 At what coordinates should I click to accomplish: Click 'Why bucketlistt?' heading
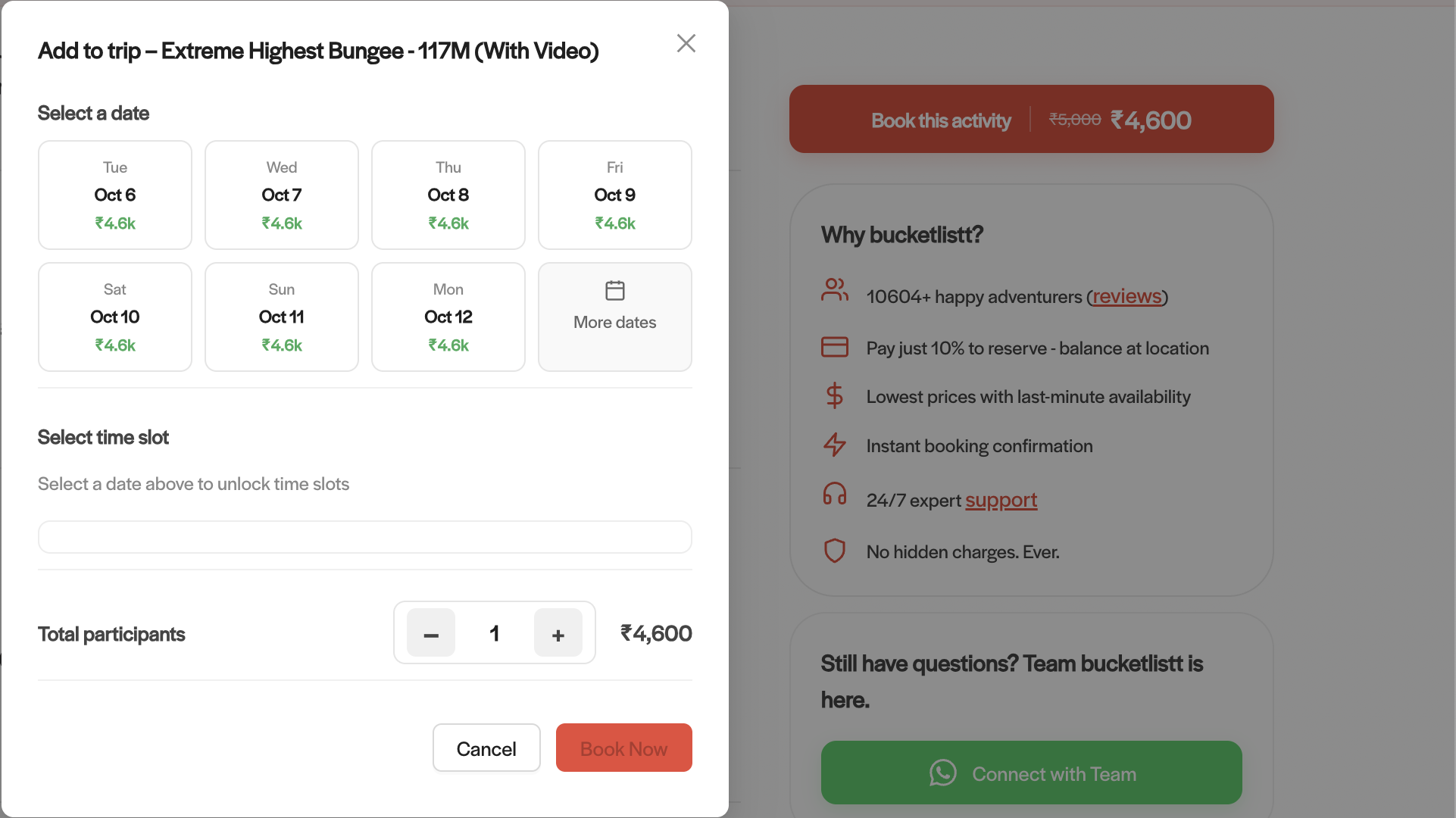(902, 235)
